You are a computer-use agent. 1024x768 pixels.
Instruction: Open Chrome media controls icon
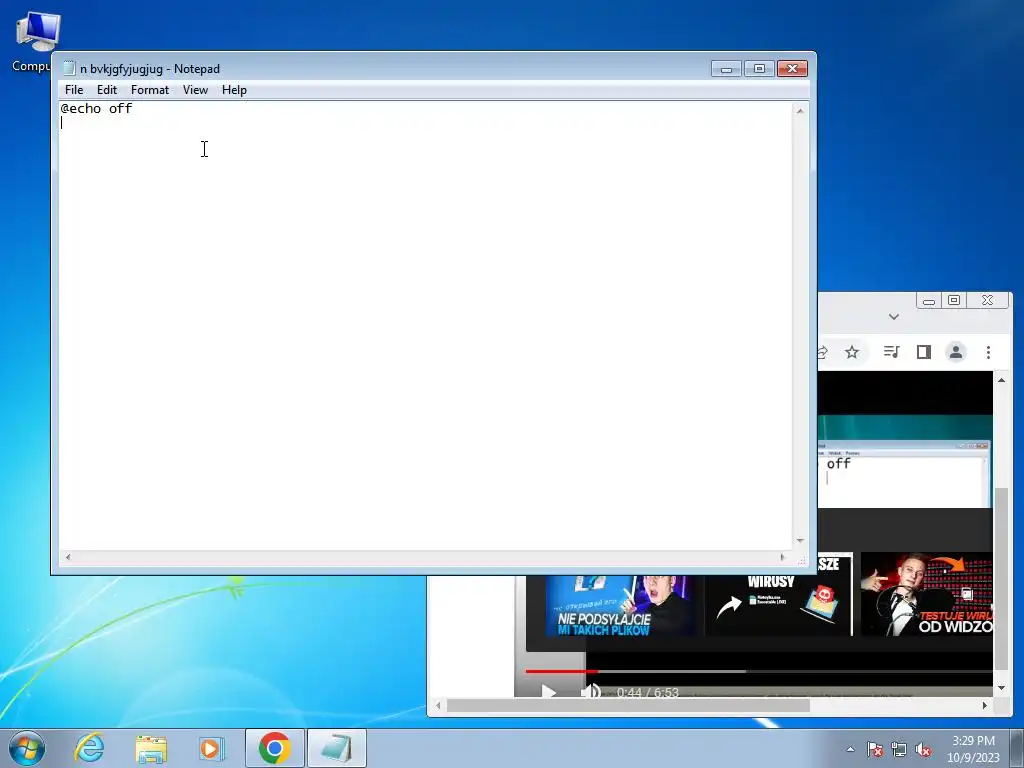coord(891,352)
